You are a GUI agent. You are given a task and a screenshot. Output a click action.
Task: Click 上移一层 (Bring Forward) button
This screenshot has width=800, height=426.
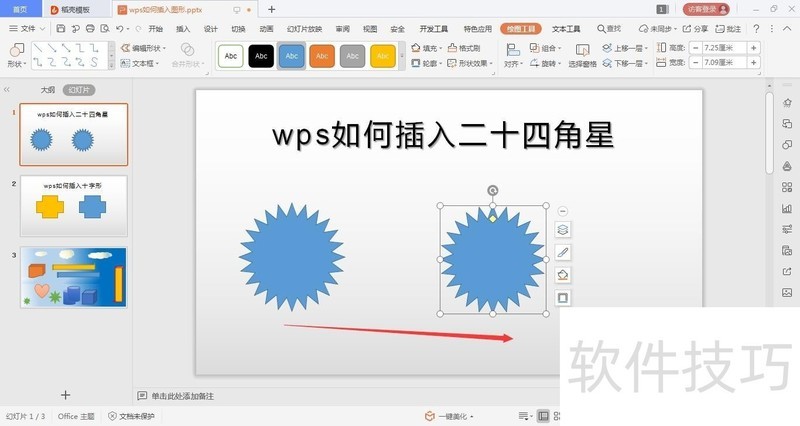(625, 48)
